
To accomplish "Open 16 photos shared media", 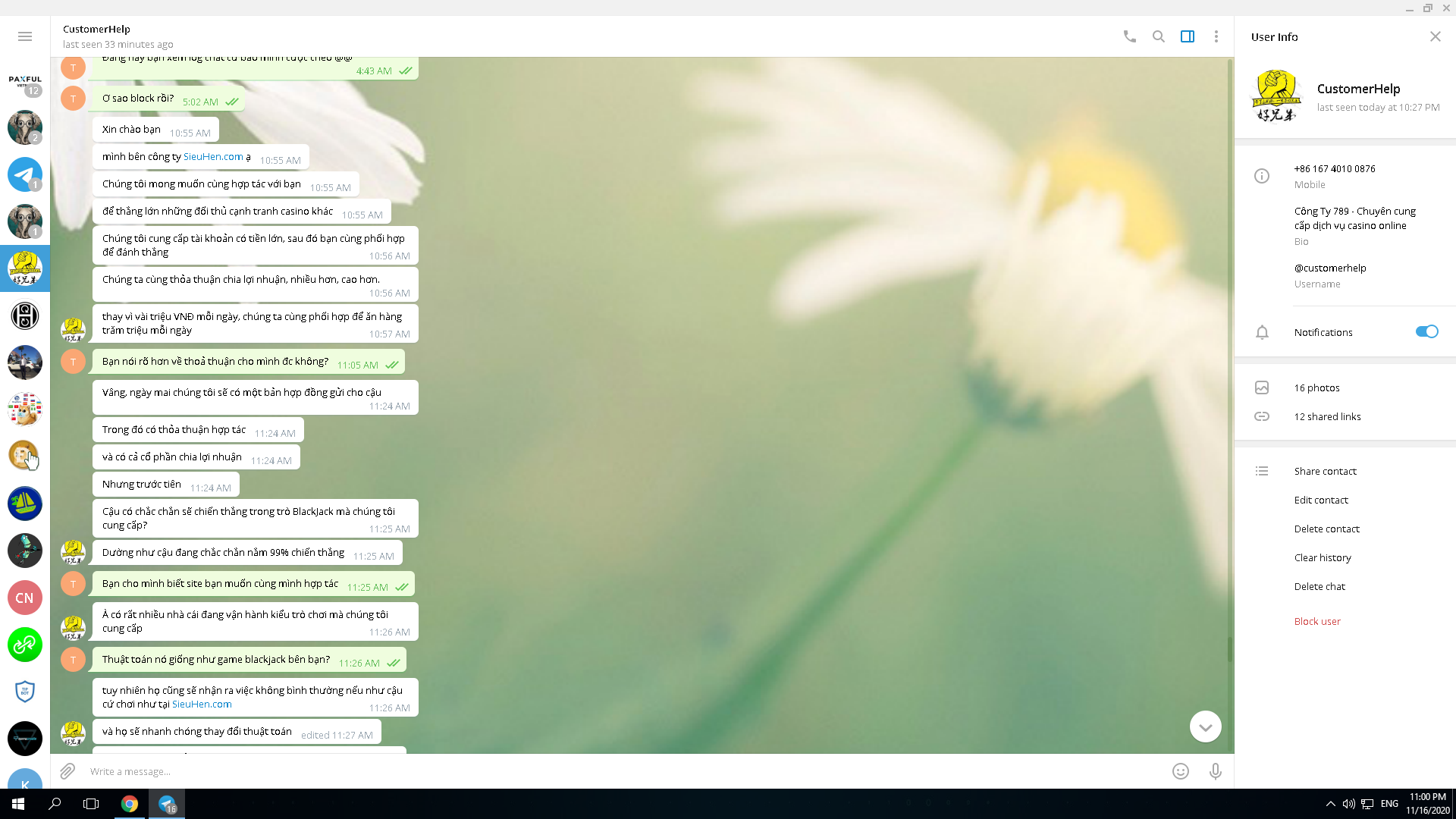I will [1316, 388].
